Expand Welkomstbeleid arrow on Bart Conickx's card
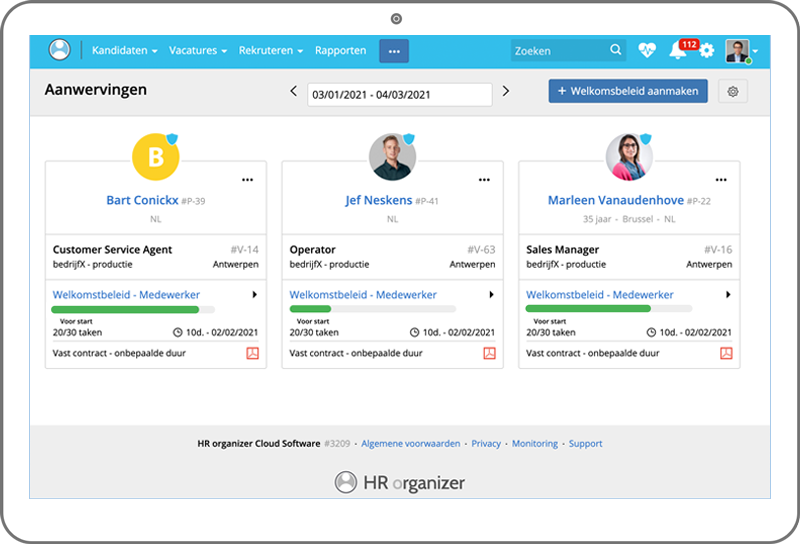 (x=254, y=295)
